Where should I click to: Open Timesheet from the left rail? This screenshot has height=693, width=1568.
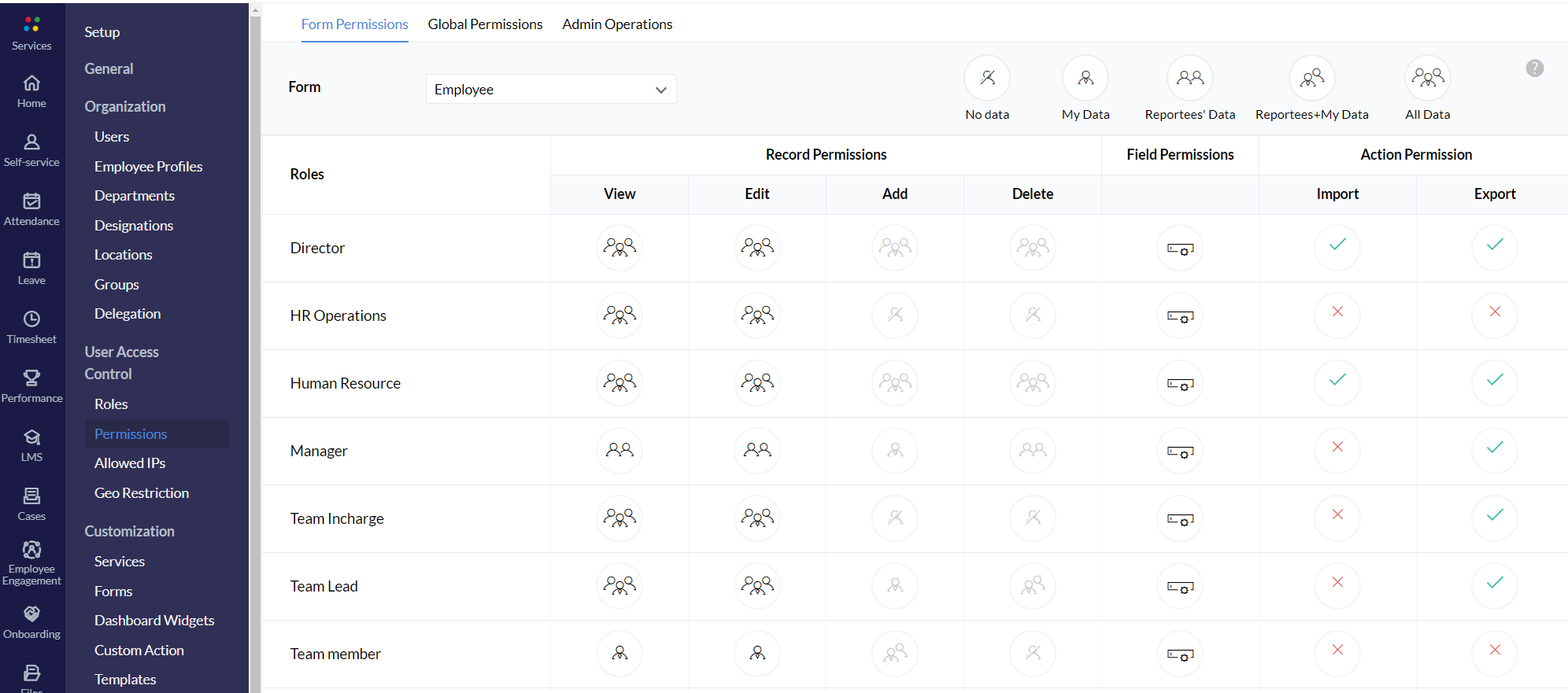(31, 327)
